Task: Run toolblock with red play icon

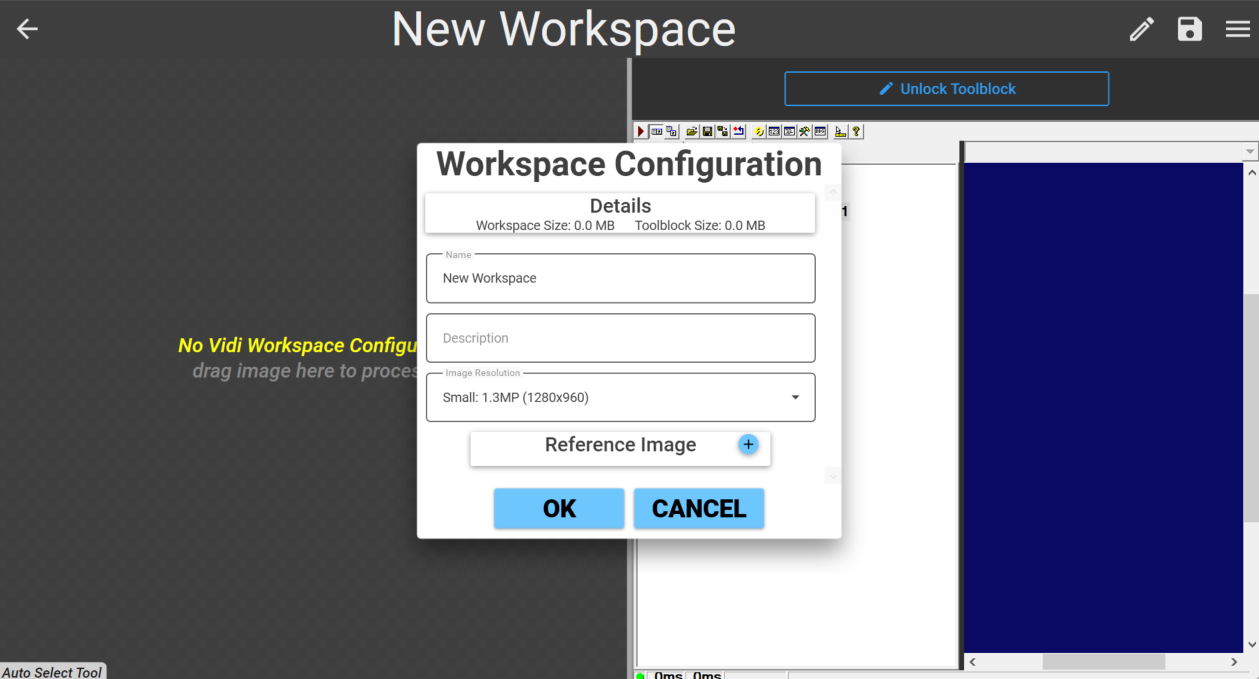Action: [641, 132]
